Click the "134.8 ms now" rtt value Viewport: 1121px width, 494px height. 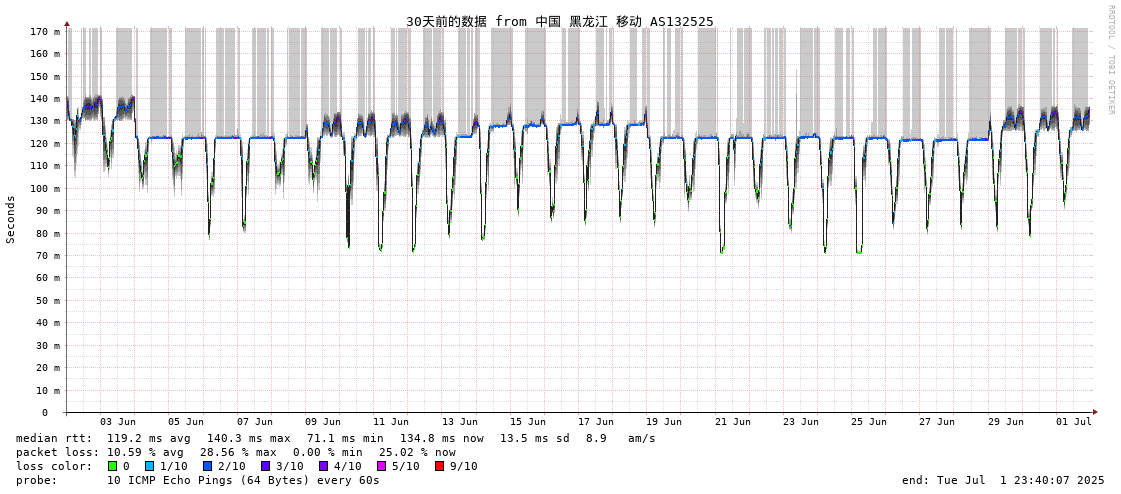click(442, 438)
